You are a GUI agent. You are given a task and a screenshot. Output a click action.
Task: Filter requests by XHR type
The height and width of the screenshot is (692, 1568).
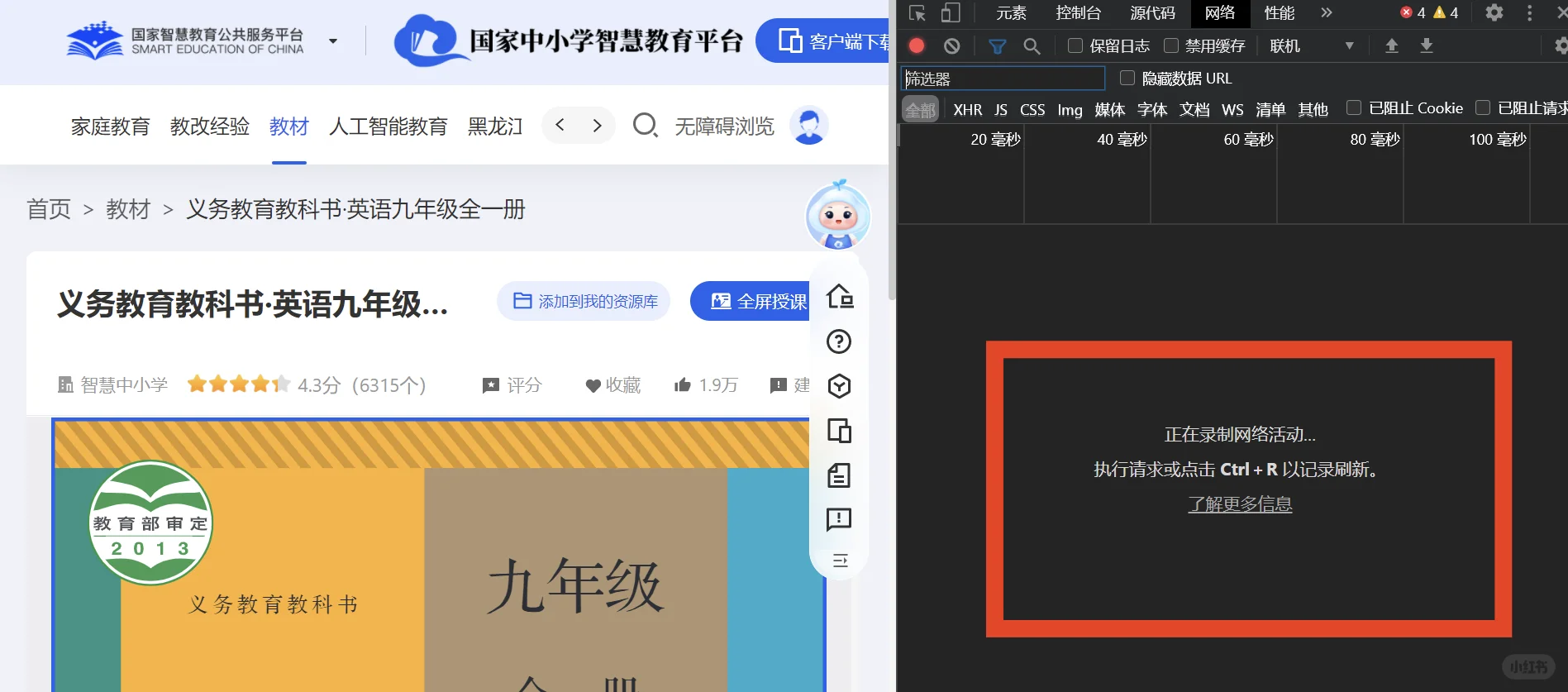coord(968,110)
